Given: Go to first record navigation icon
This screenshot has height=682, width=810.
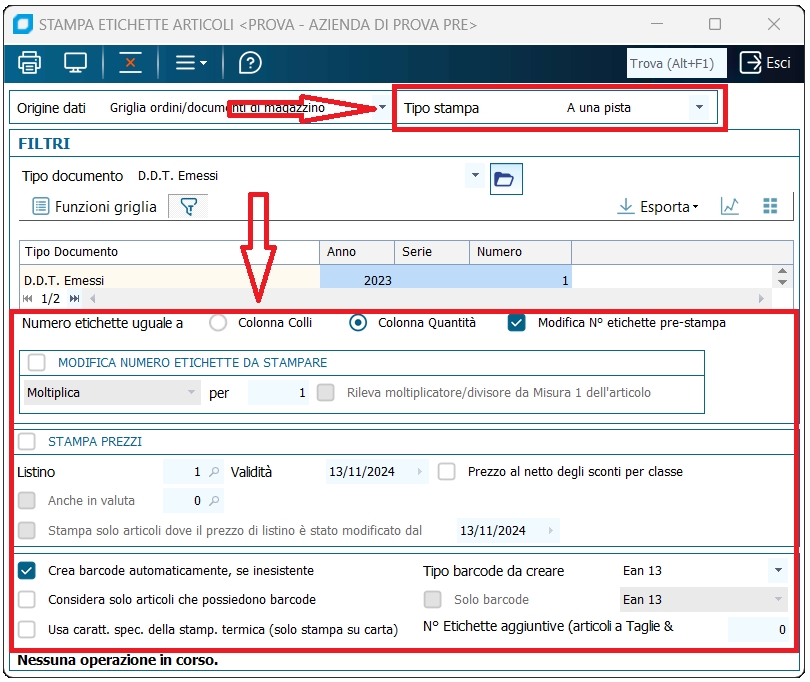Looking at the screenshot, I should [x=27, y=299].
